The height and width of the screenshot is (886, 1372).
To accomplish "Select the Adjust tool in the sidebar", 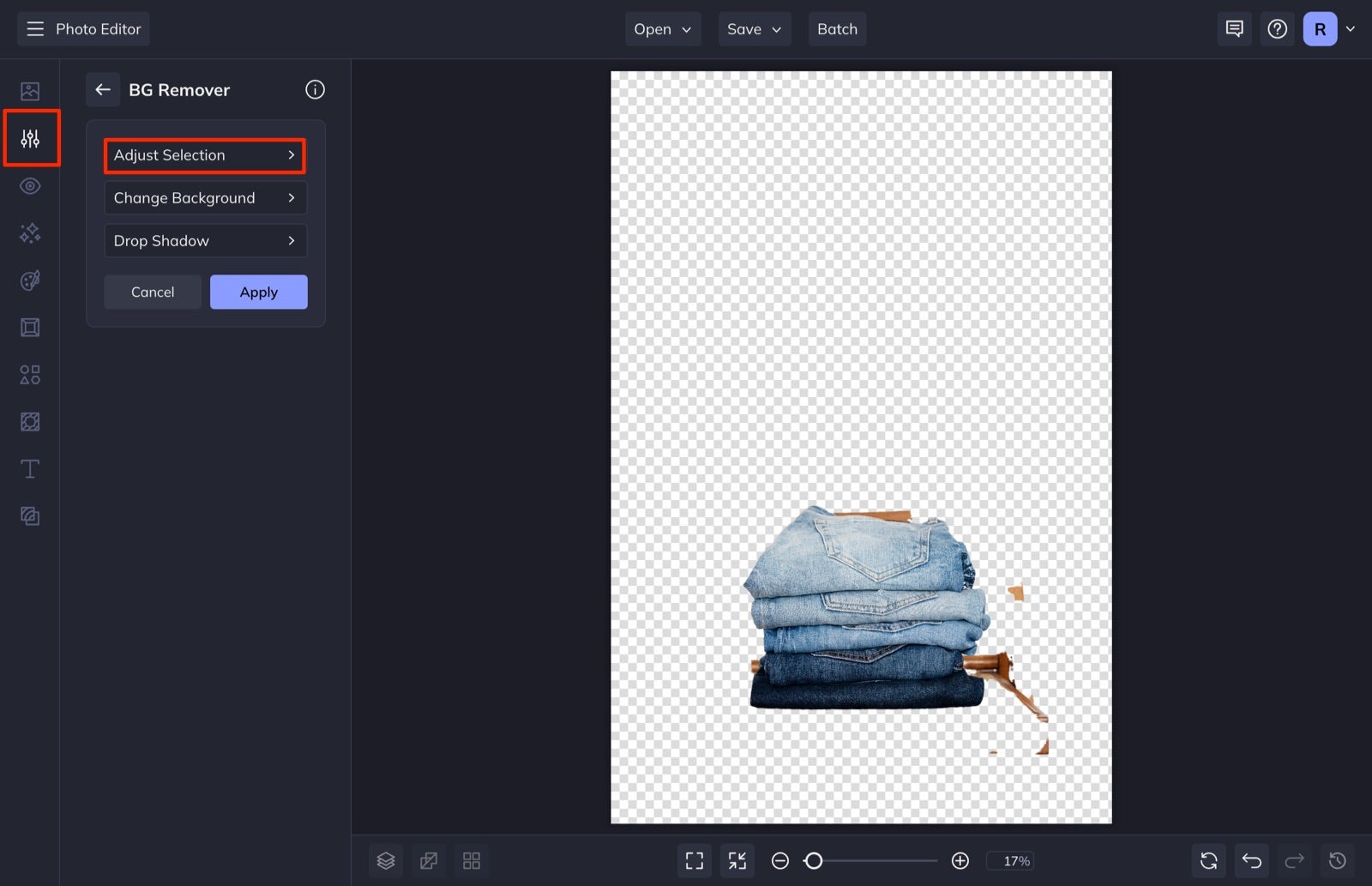I will (31, 137).
